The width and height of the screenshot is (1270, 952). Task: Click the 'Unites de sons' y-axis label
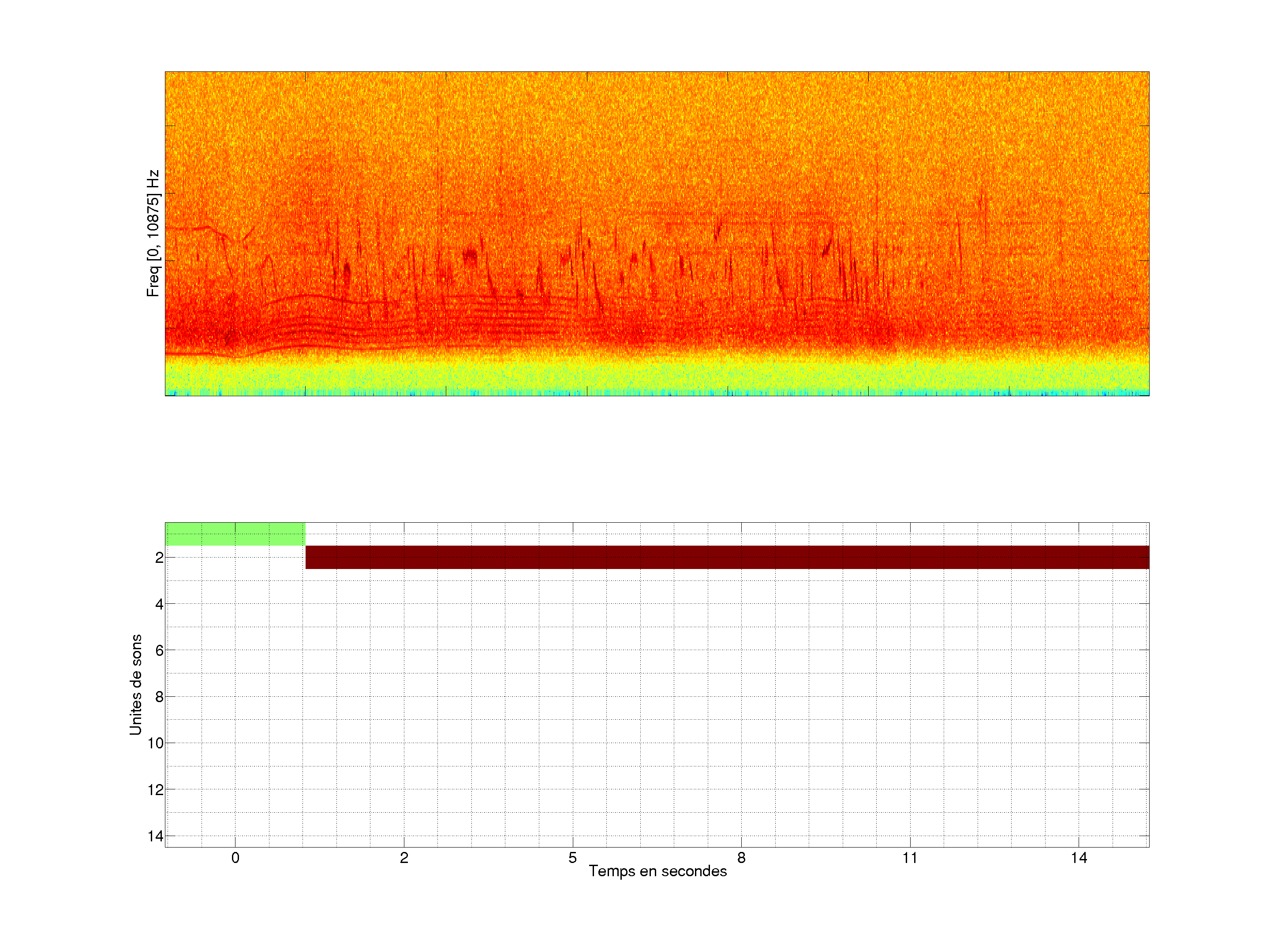[x=135, y=684]
